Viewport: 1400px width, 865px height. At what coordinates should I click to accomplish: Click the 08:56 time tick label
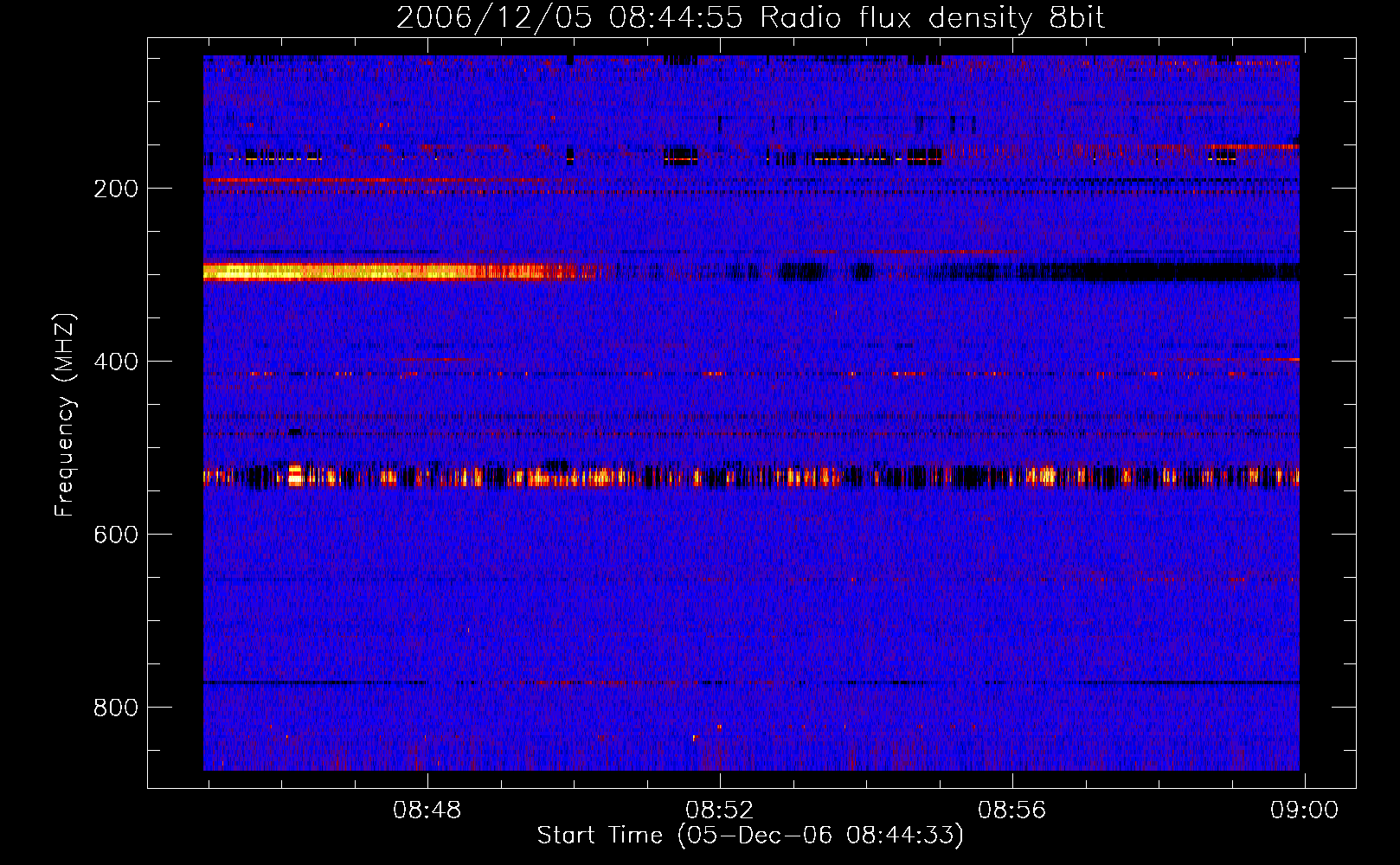coord(1012,811)
